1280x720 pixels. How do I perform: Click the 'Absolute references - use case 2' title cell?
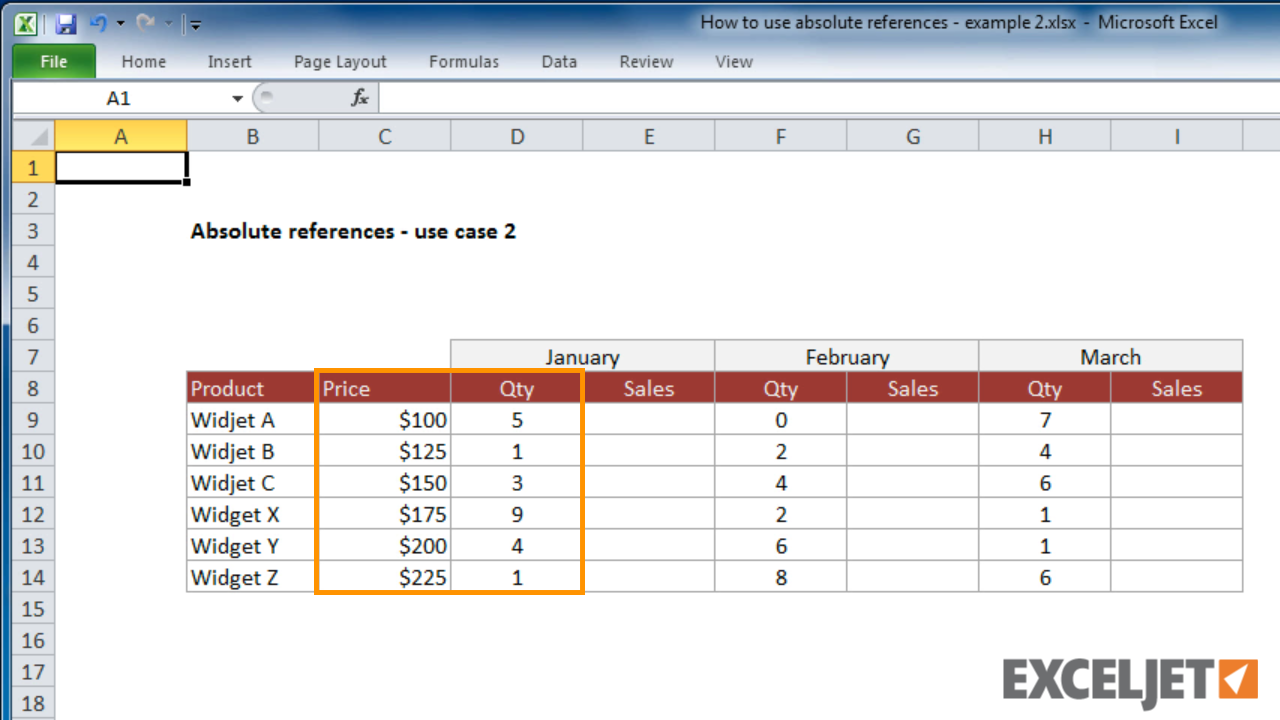(353, 231)
